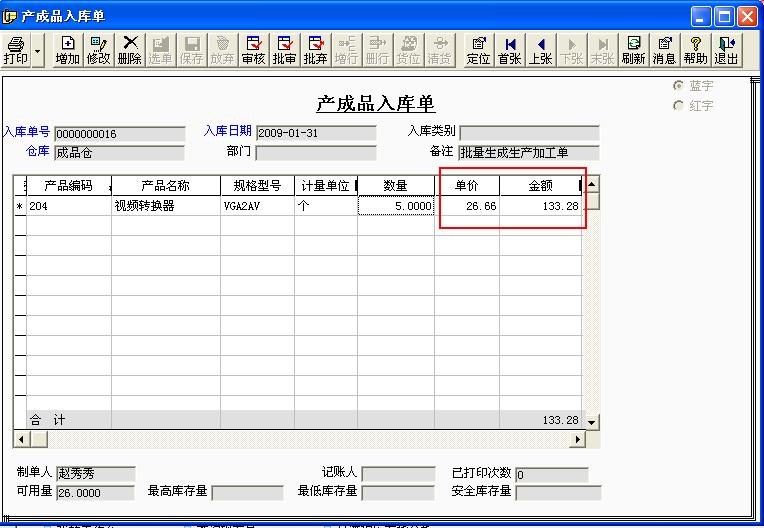Click the 计量单位 column header
This screenshot has width=764, height=528.
coord(326,186)
